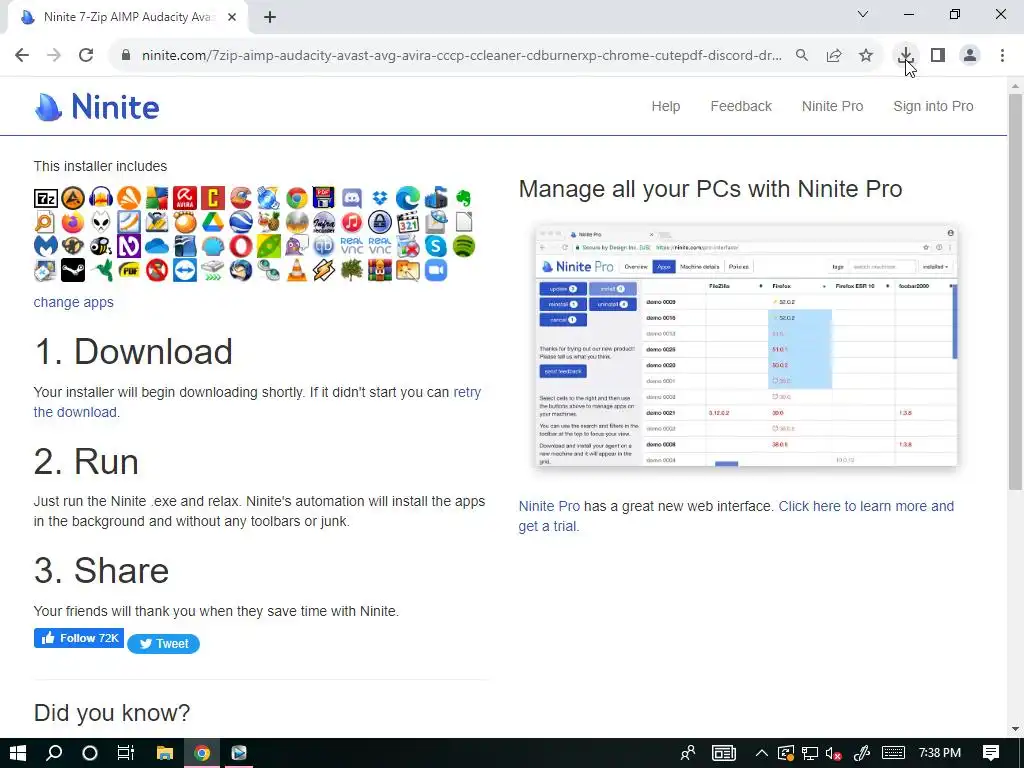This screenshot has width=1024, height=768.
Task: Click retry the download link
Action: point(257,402)
